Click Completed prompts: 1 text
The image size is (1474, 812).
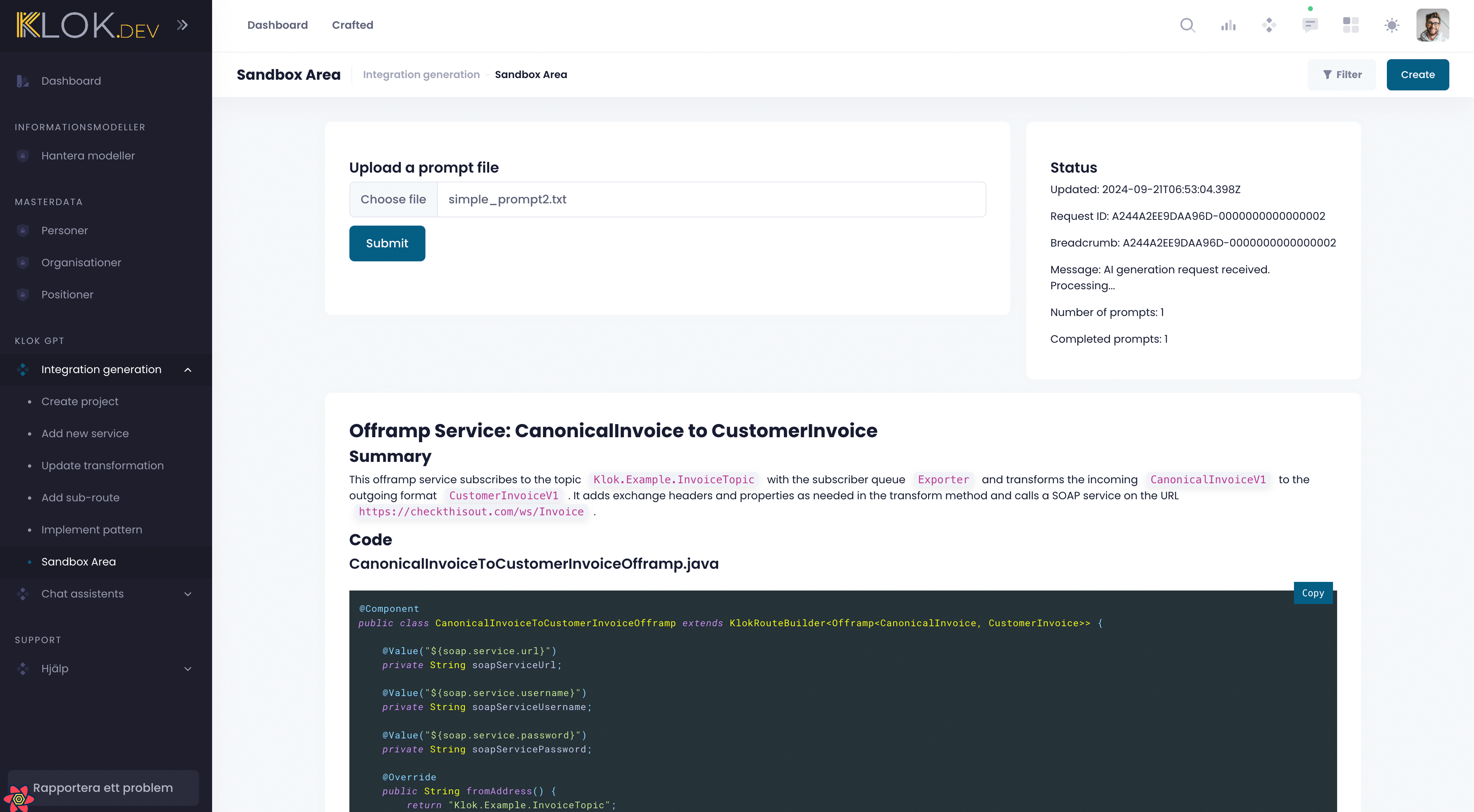[1108, 339]
